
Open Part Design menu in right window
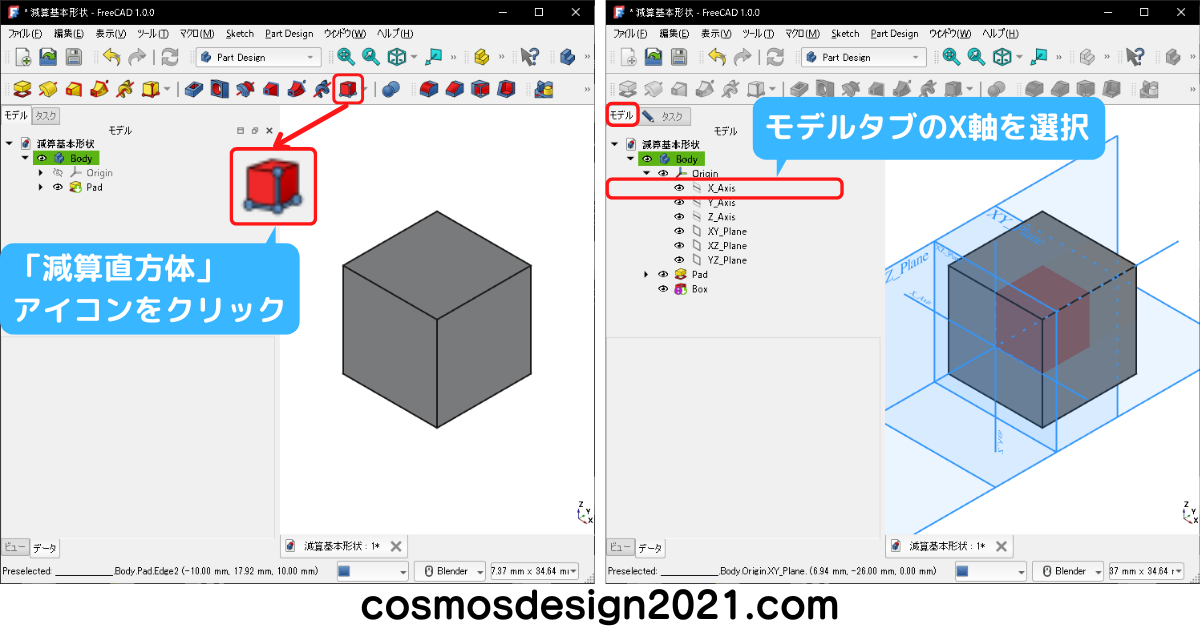[x=892, y=33]
